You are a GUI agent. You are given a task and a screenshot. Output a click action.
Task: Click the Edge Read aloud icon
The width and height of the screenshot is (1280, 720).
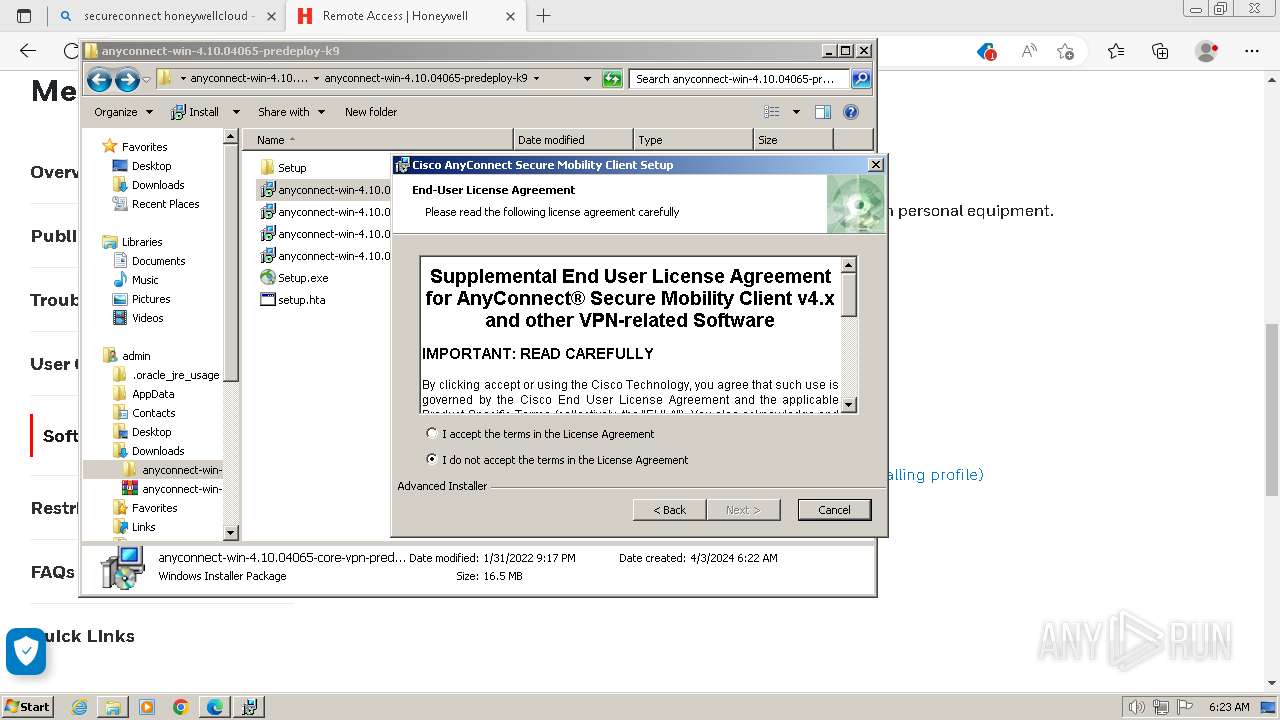tap(1028, 51)
